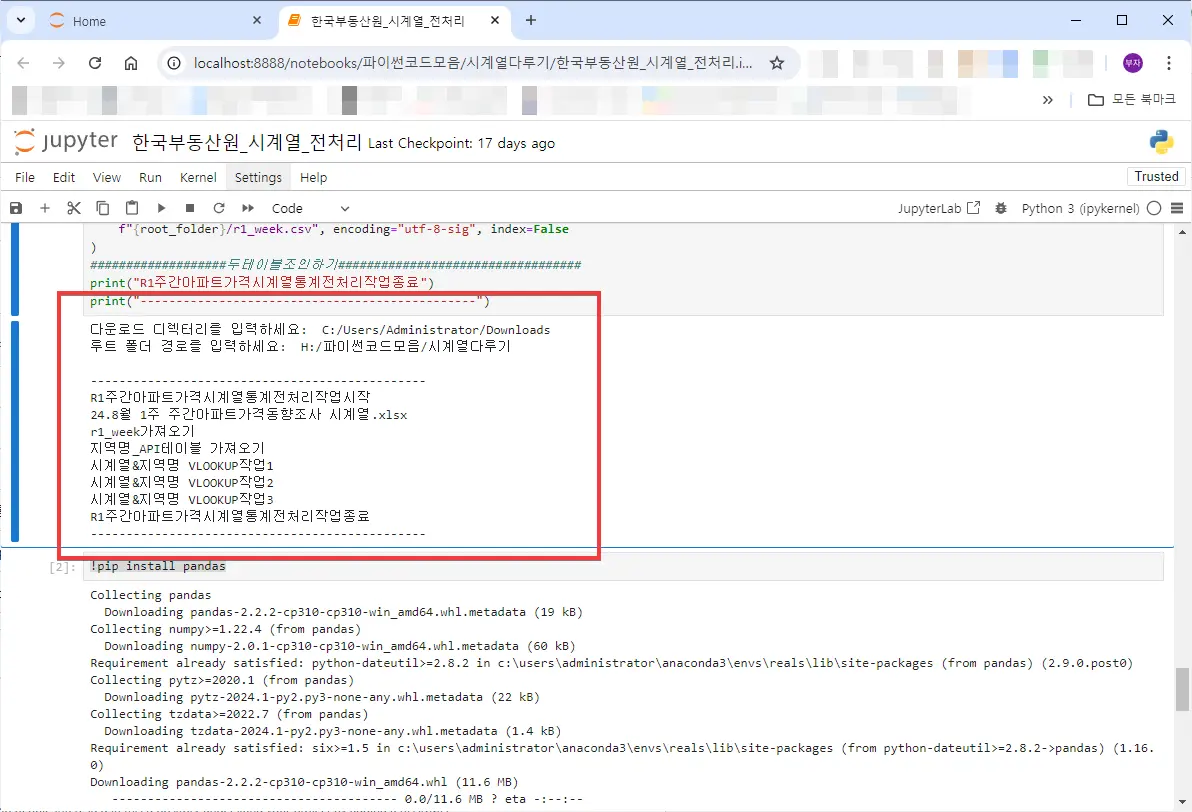Interrupt the kernel using the stop icon

click(x=188, y=207)
